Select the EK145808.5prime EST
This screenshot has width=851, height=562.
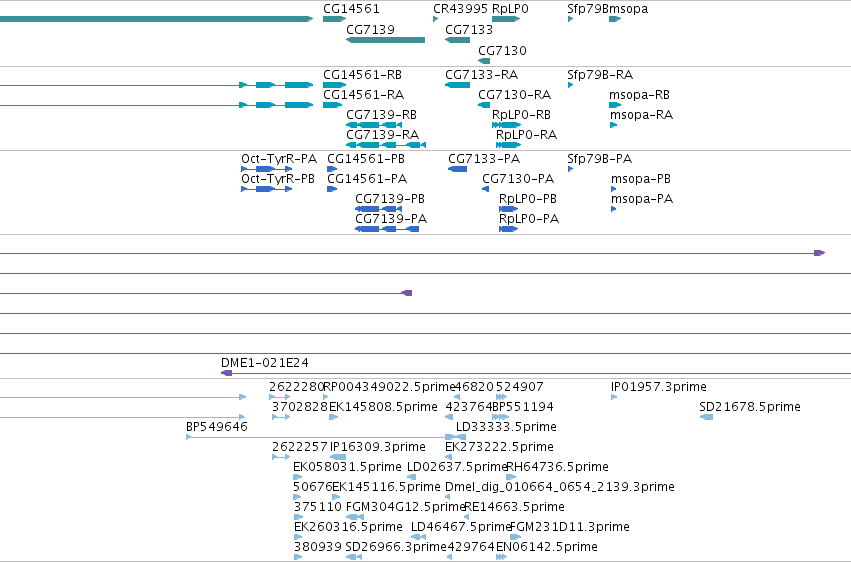click(334, 417)
